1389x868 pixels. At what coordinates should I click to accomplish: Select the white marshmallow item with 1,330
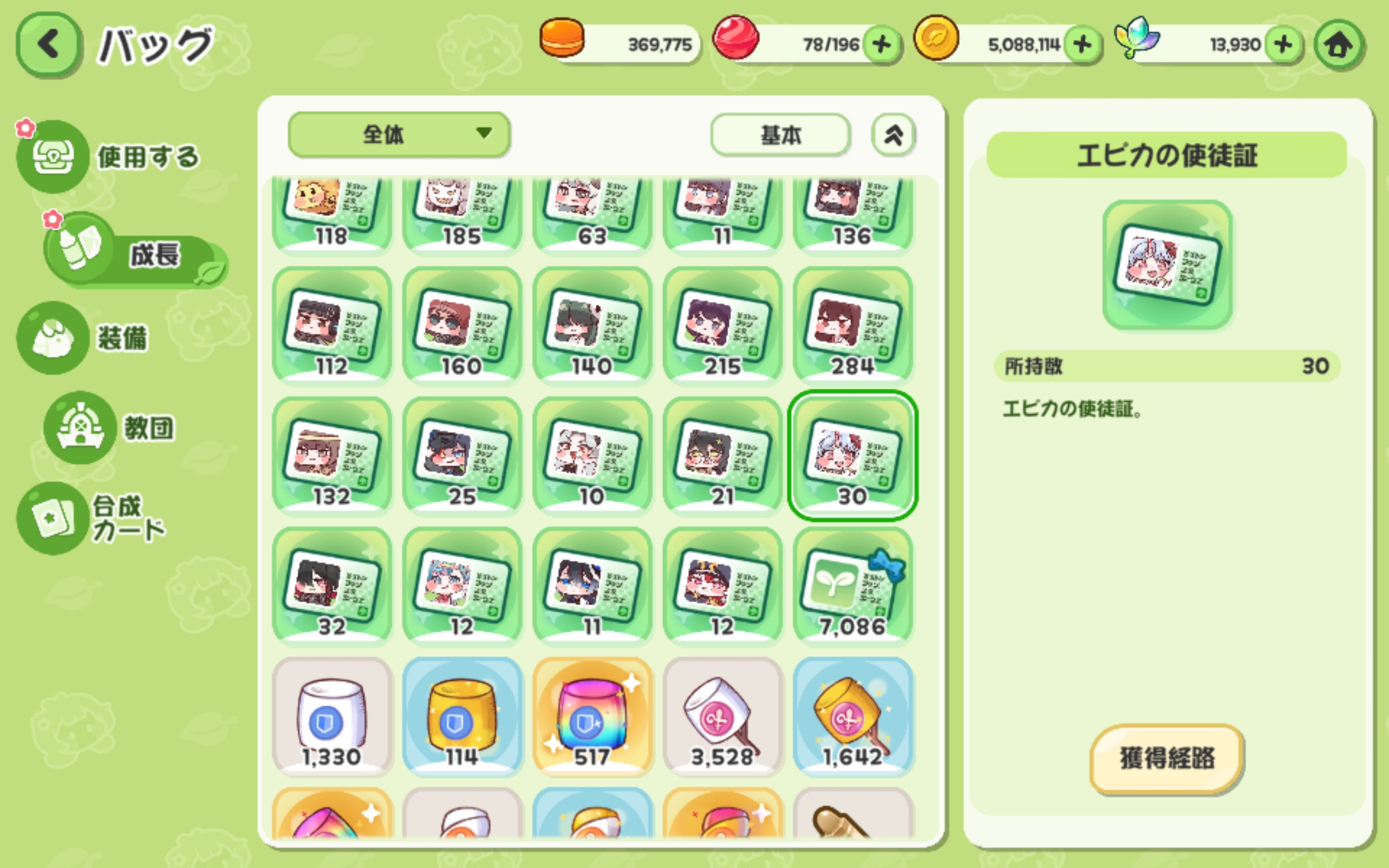coord(332,717)
